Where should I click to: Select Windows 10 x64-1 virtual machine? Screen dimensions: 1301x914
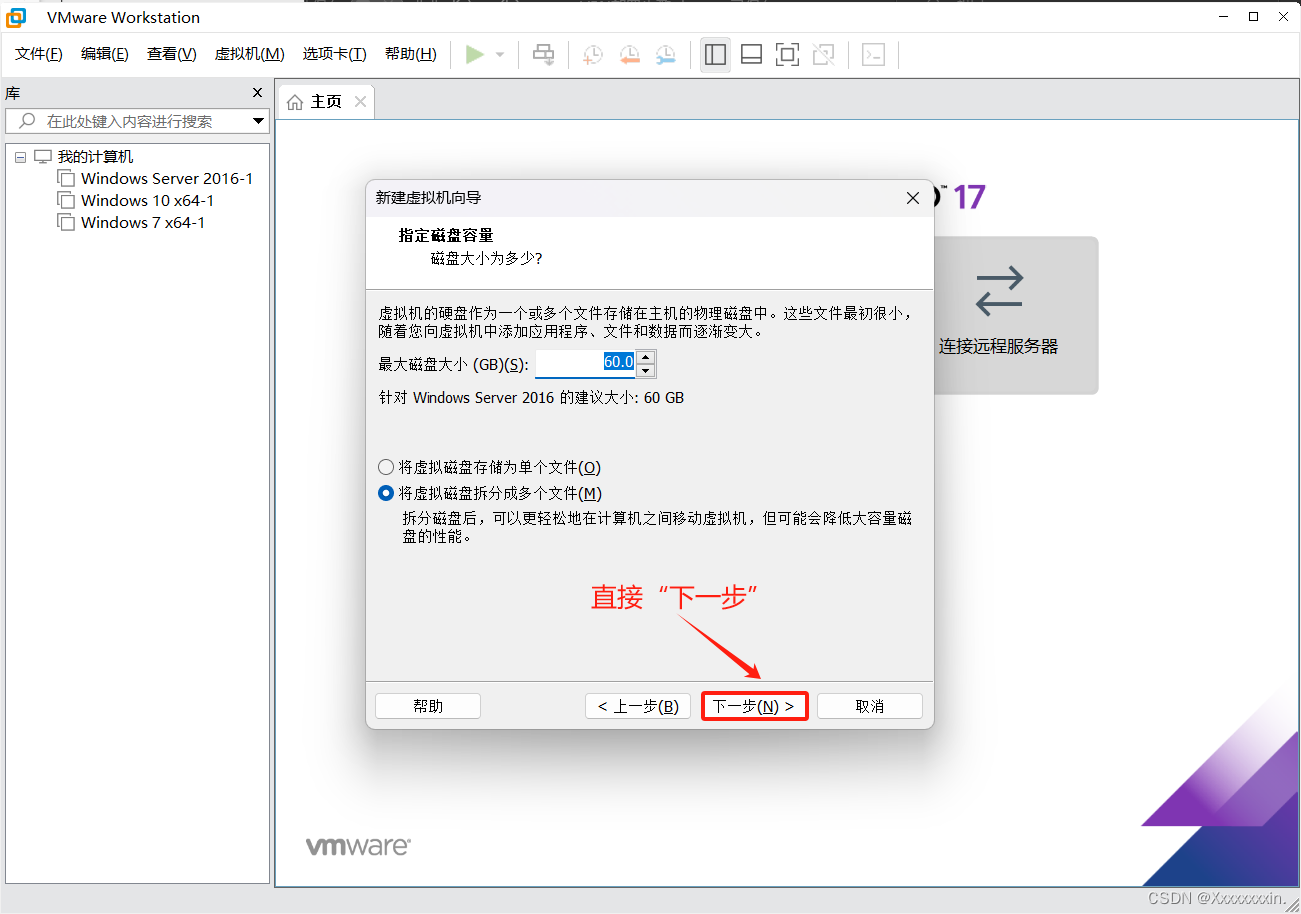147,201
